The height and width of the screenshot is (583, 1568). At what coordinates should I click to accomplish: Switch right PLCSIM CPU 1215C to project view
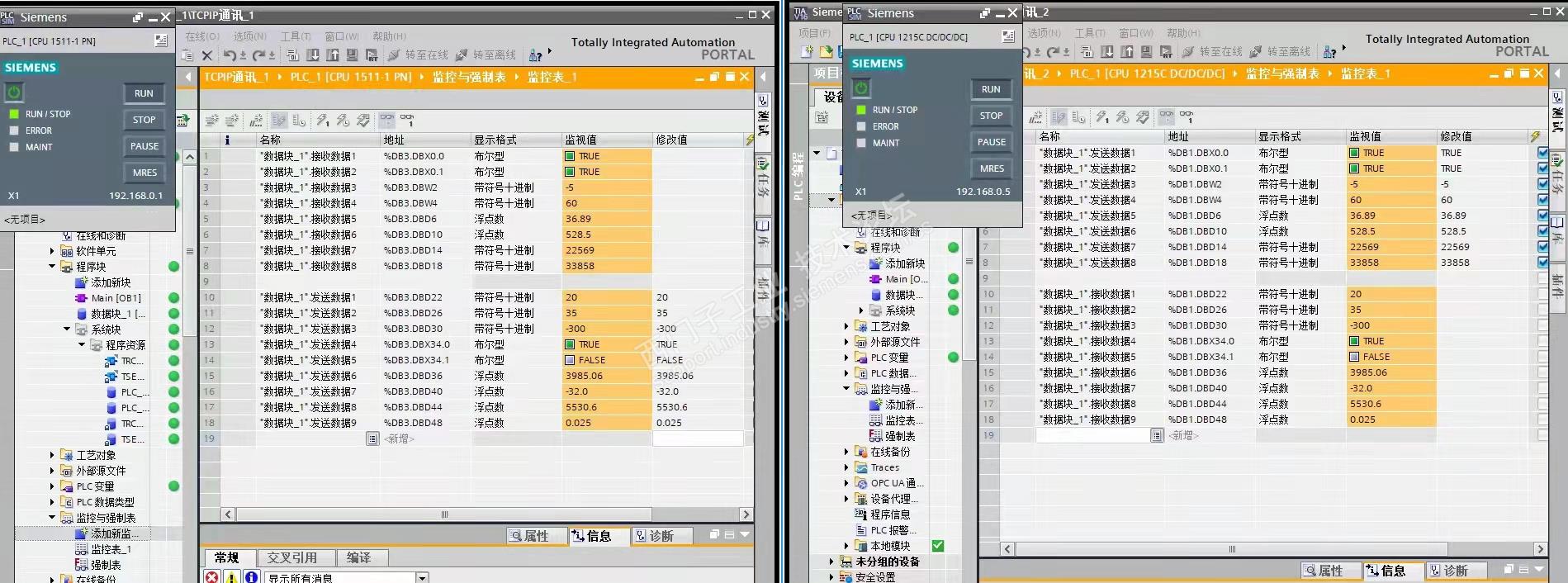1008,36
